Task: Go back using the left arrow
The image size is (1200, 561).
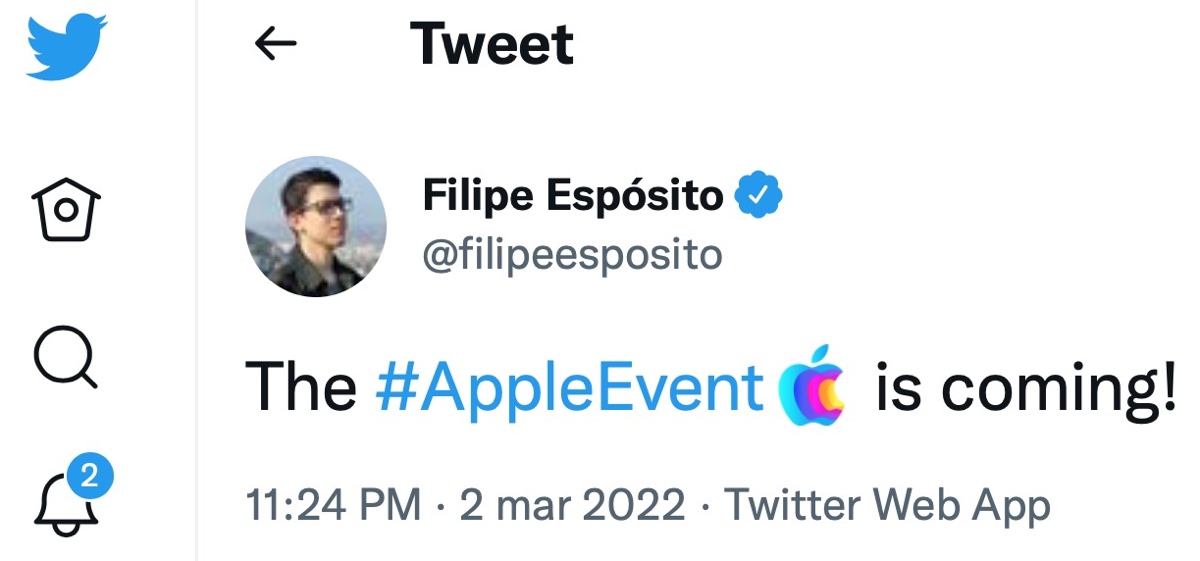Action: pyautogui.click(x=276, y=44)
